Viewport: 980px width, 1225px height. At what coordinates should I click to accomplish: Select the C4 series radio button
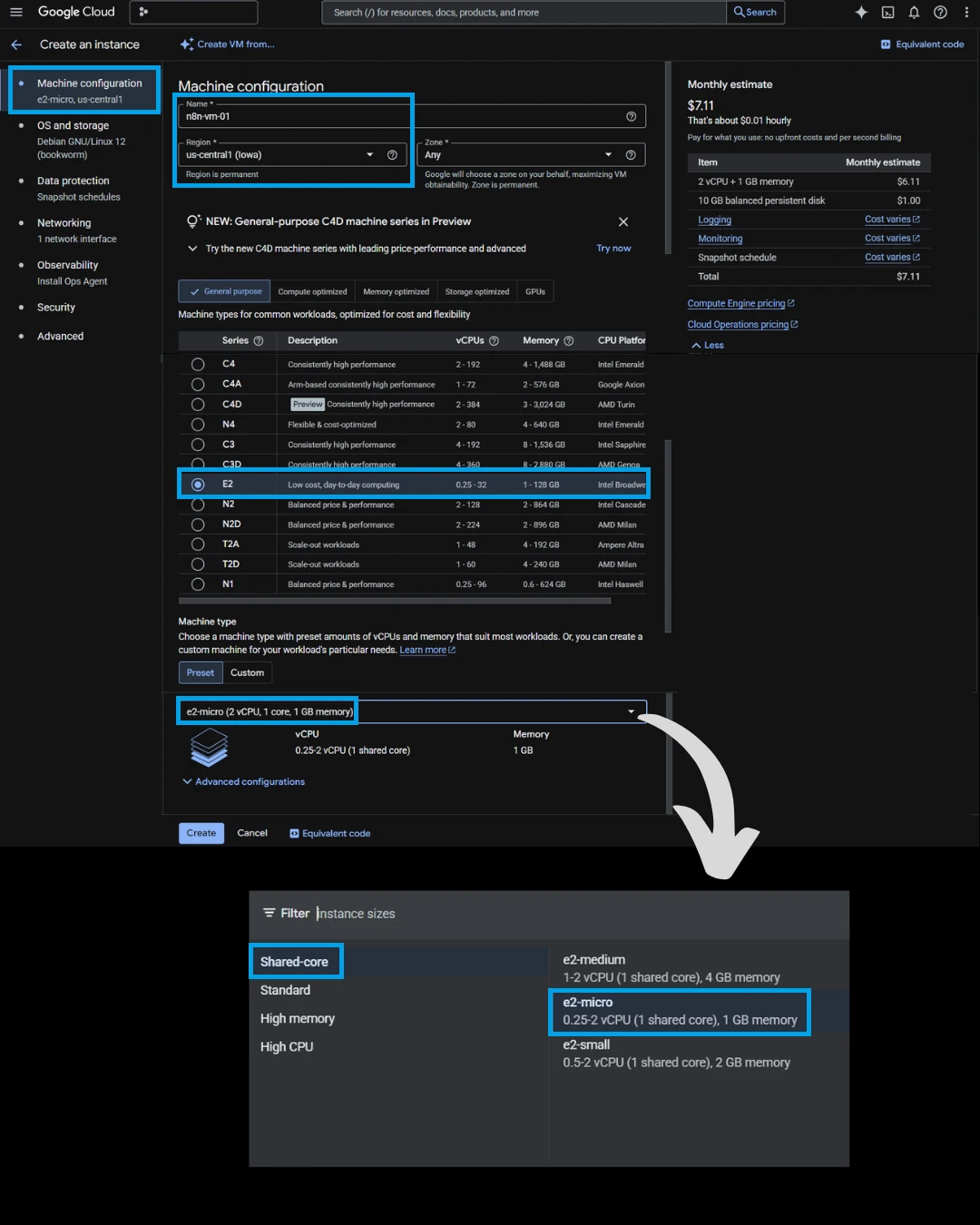pos(198,364)
